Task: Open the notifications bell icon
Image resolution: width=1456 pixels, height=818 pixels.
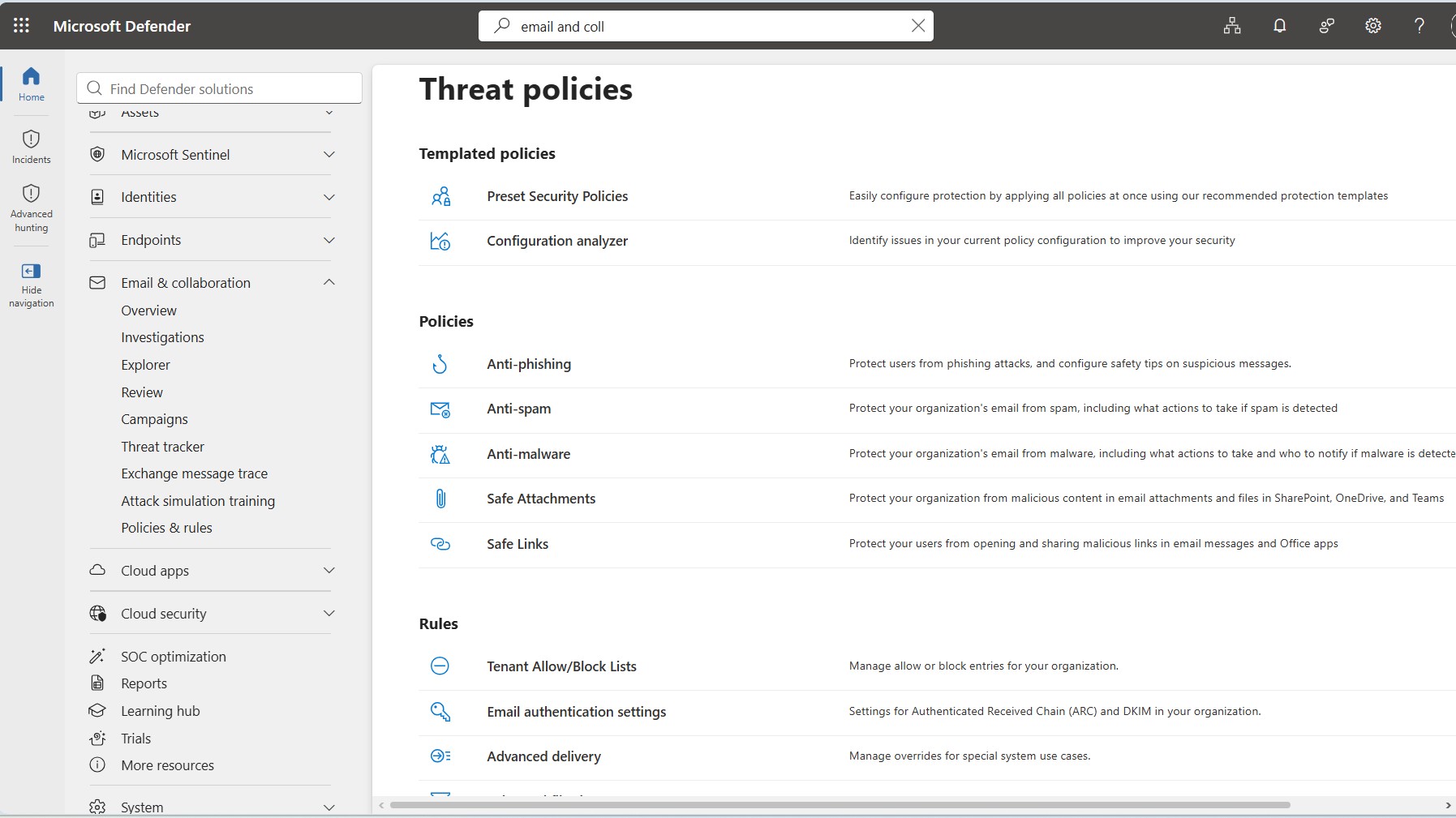Action: pos(1279,26)
